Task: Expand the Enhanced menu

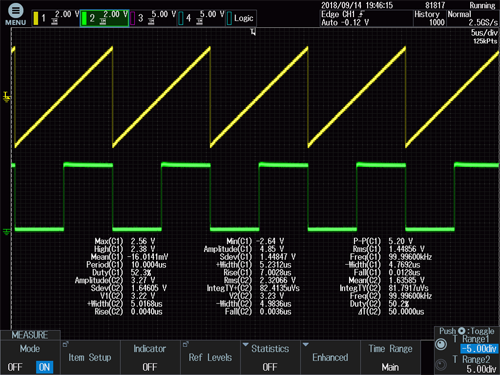Action: point(330,357)
